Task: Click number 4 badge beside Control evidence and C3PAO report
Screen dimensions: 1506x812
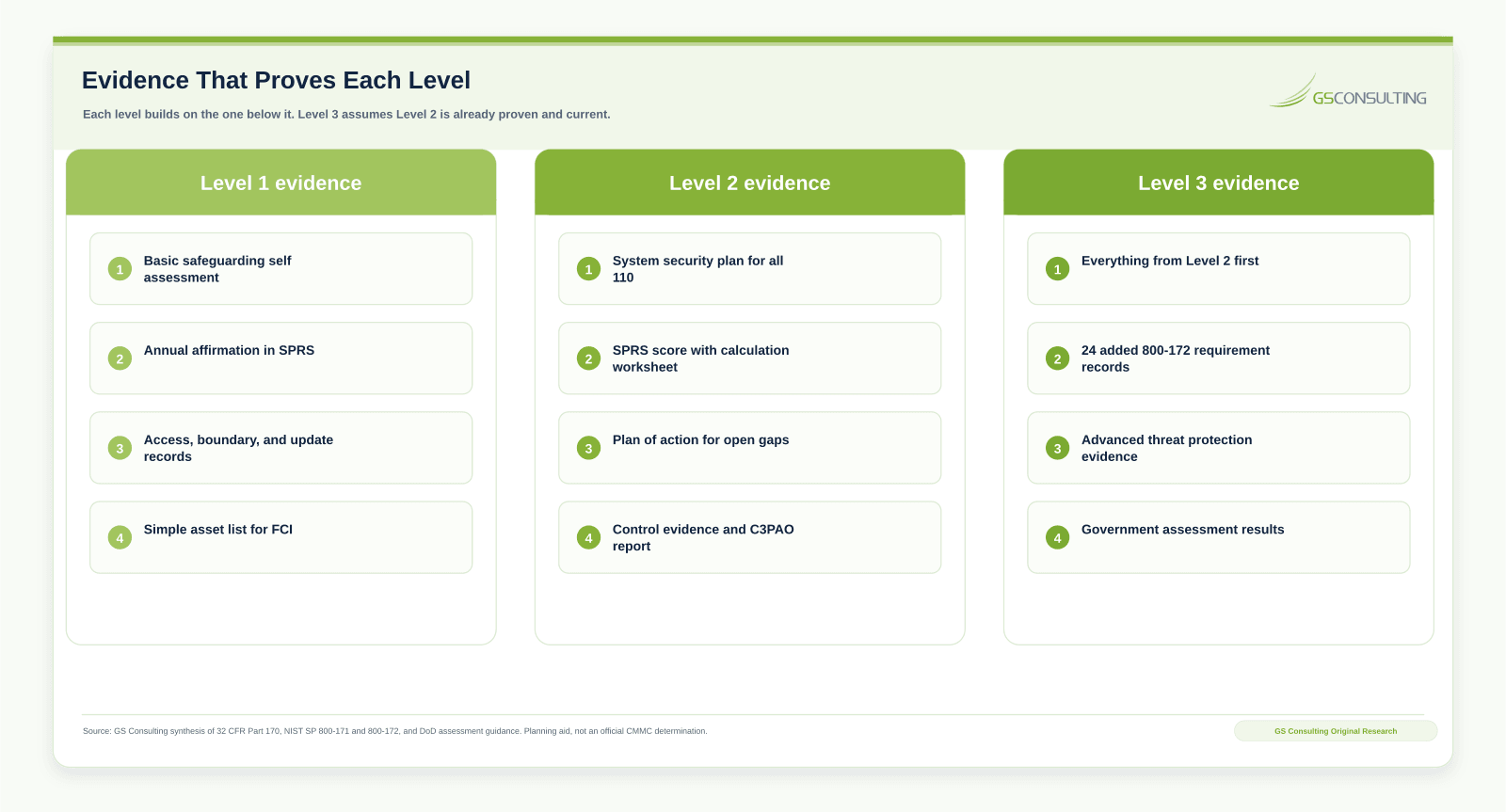Action: coord(588,537)
